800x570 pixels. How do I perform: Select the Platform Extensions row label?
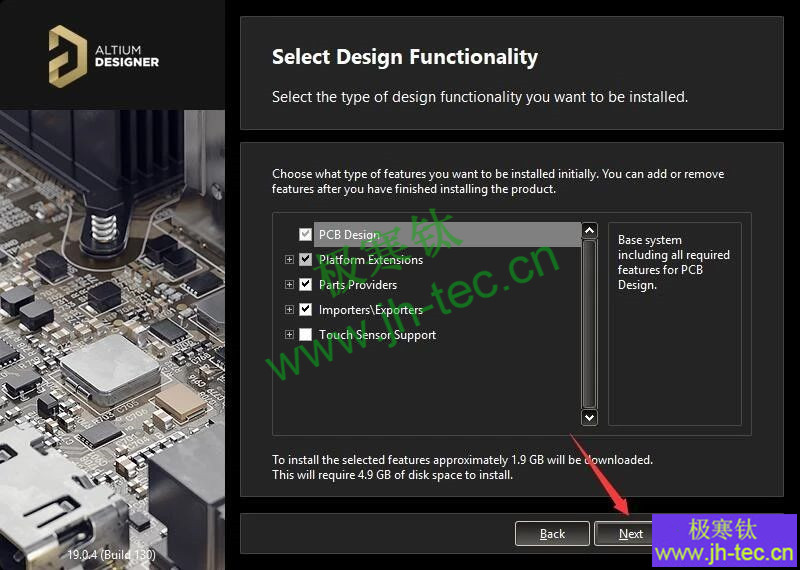pyautogui.click(x=371, y=260)
